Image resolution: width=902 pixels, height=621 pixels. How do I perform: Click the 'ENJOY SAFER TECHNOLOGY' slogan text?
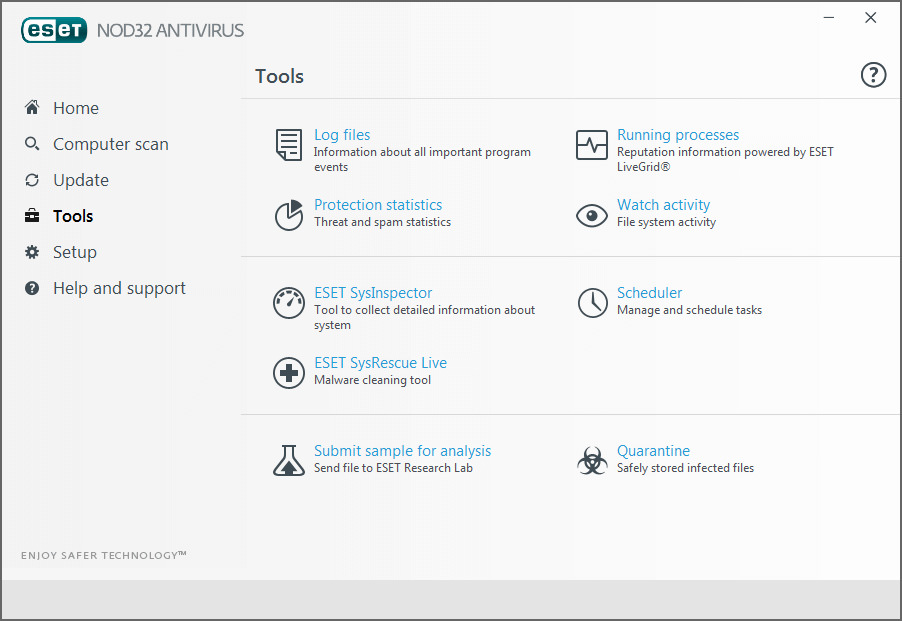pos(104,555)
